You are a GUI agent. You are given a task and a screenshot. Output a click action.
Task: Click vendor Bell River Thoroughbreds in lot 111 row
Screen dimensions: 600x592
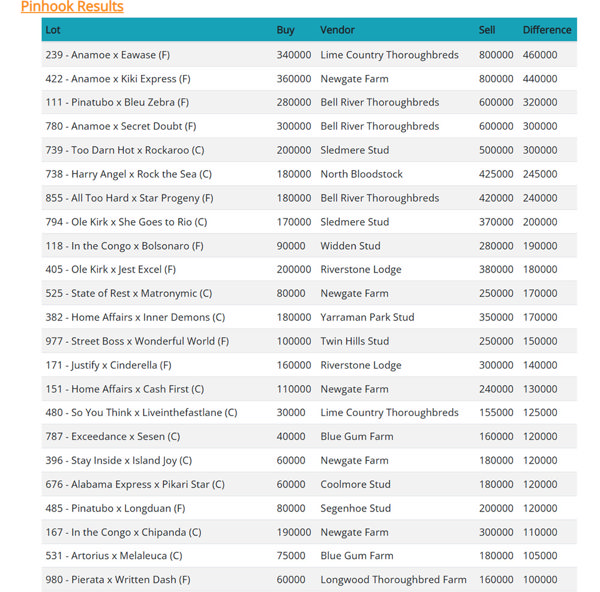[380, 103]
